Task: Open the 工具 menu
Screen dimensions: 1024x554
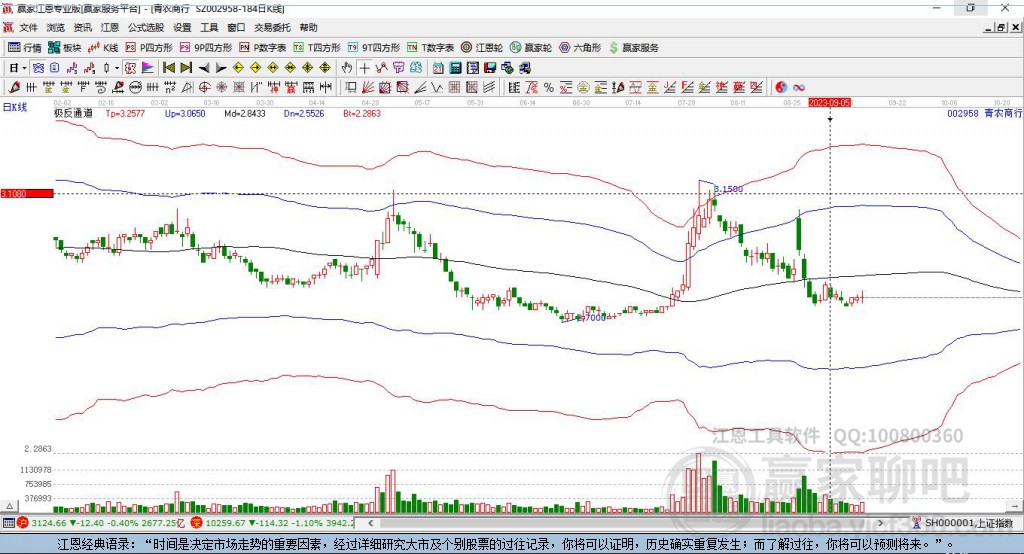Action: (x=209, y=27)
